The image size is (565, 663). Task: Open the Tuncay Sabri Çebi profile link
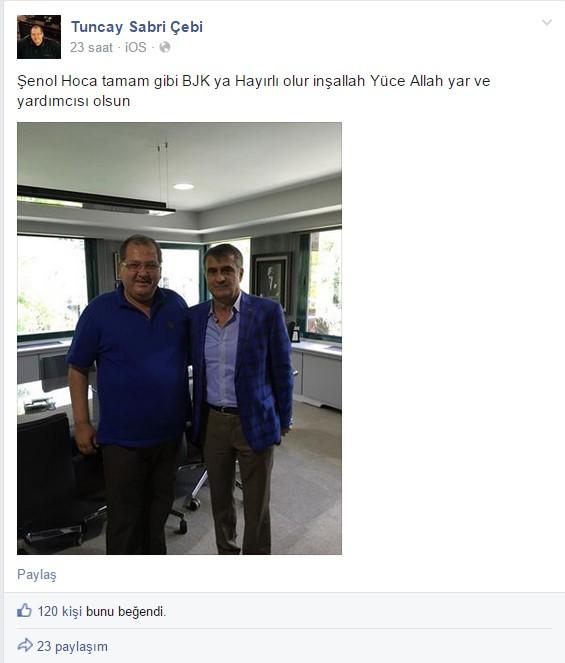(x=137, y=27)
